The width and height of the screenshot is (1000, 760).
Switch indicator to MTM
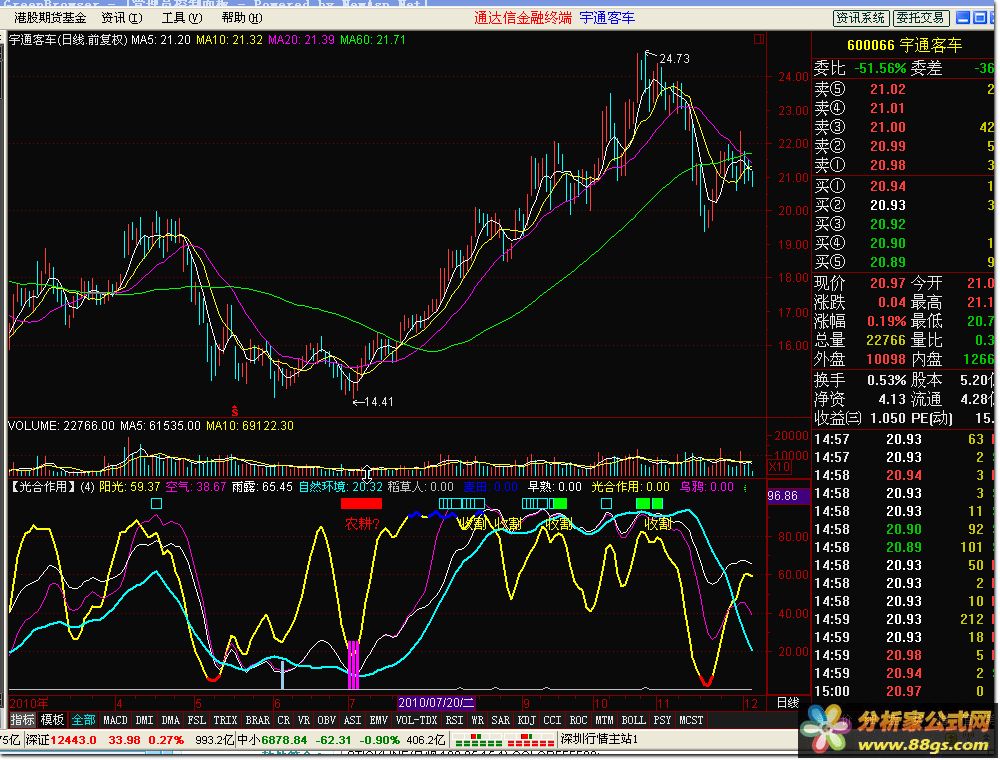[x=605, y=720]
